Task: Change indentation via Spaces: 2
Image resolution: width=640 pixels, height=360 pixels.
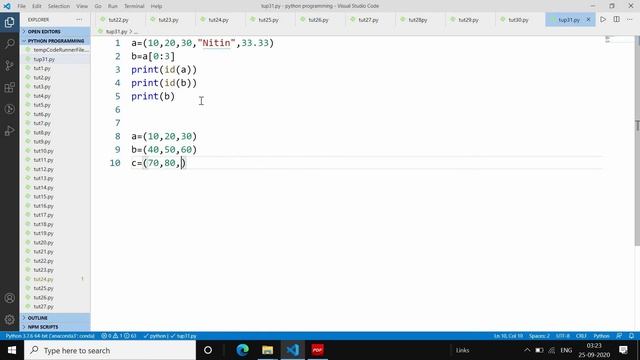Action: 539,336
